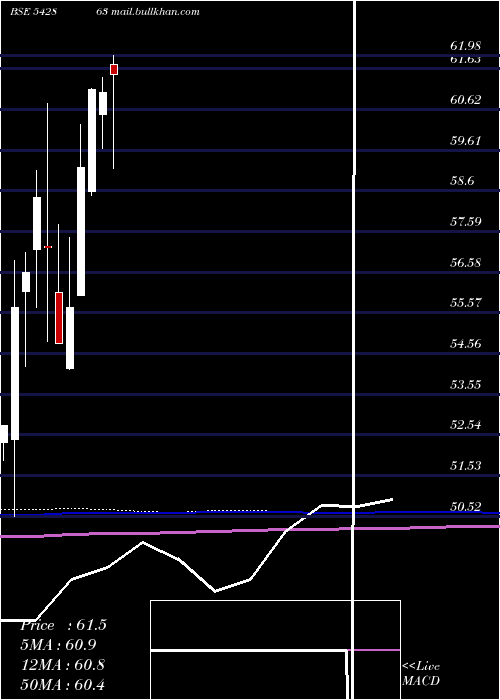The height and width of the screenshot is (700, 500).
Task: Click the 5MA : 60.9 value
Action: (59, 645)
